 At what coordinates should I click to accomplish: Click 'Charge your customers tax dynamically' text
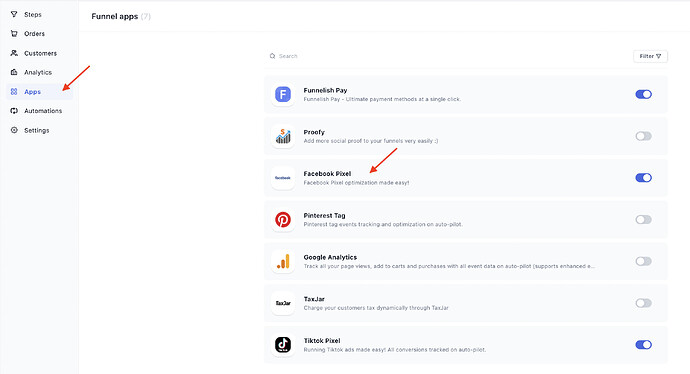pos(376,308)
